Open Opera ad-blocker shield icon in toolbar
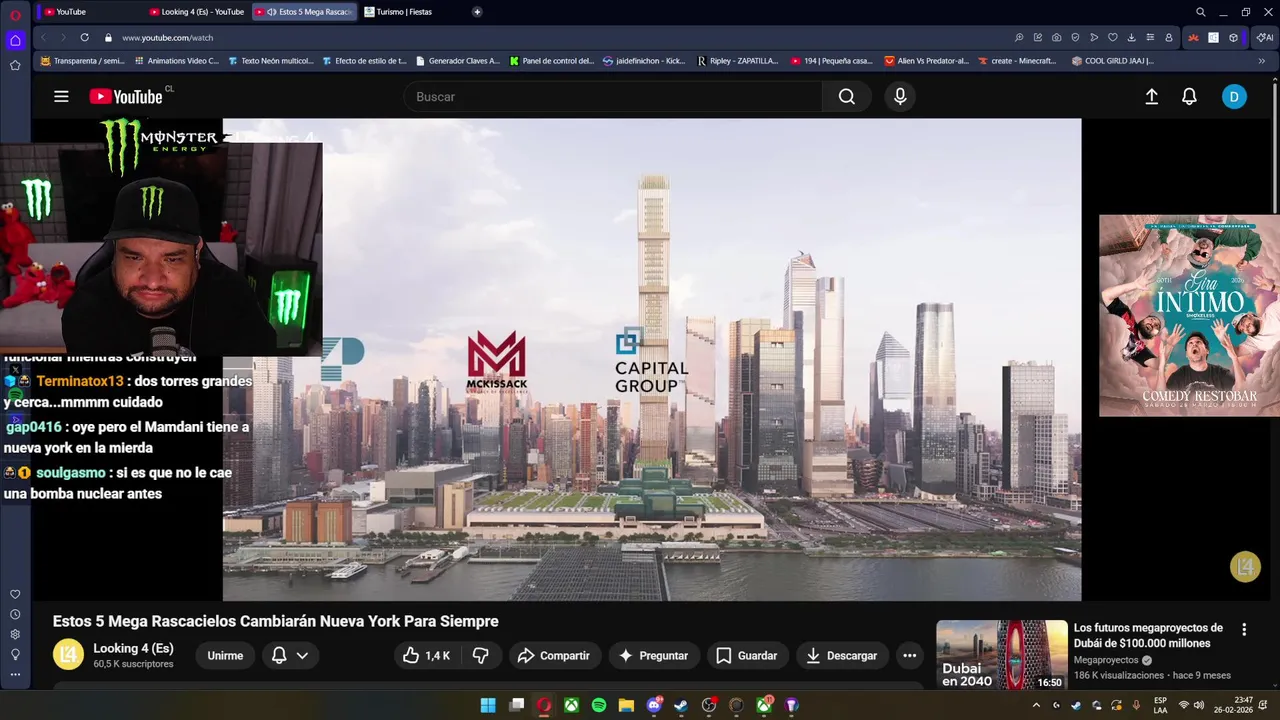Screen dimensions: 1280x720 [1076, 38]
